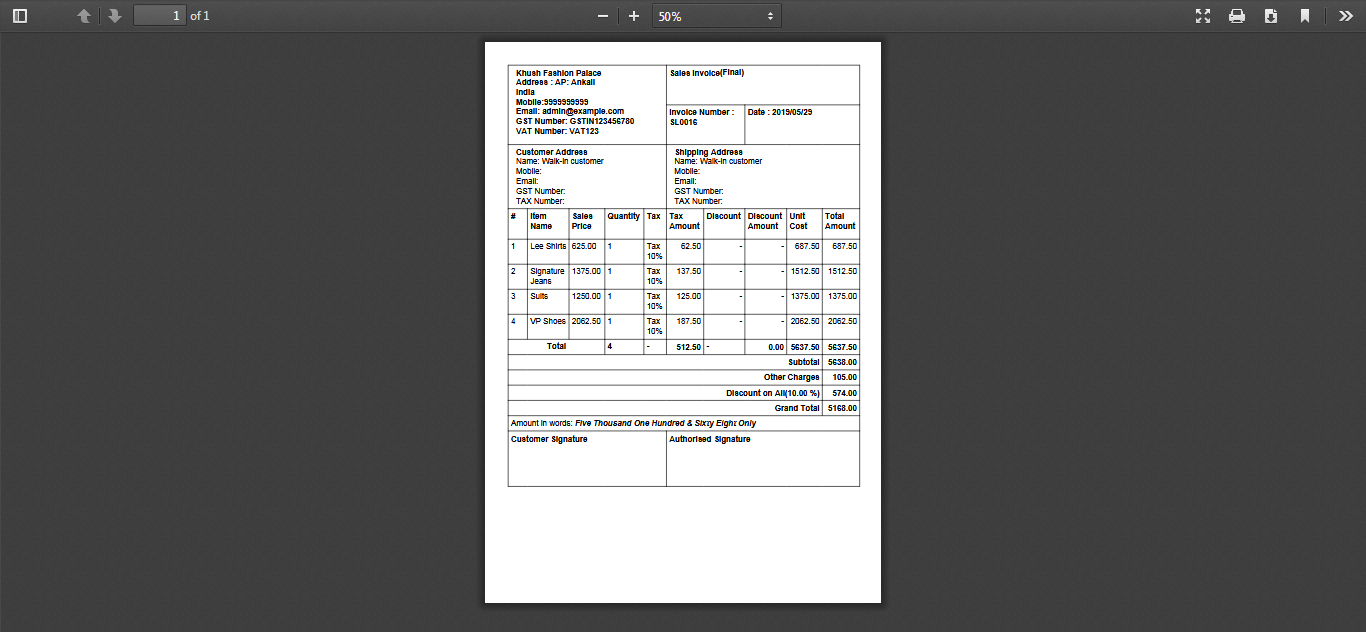Screen dimensions: 1366x632
Task: Click the Khush Fashion Palace company name
Action: [x=558, y=73]
